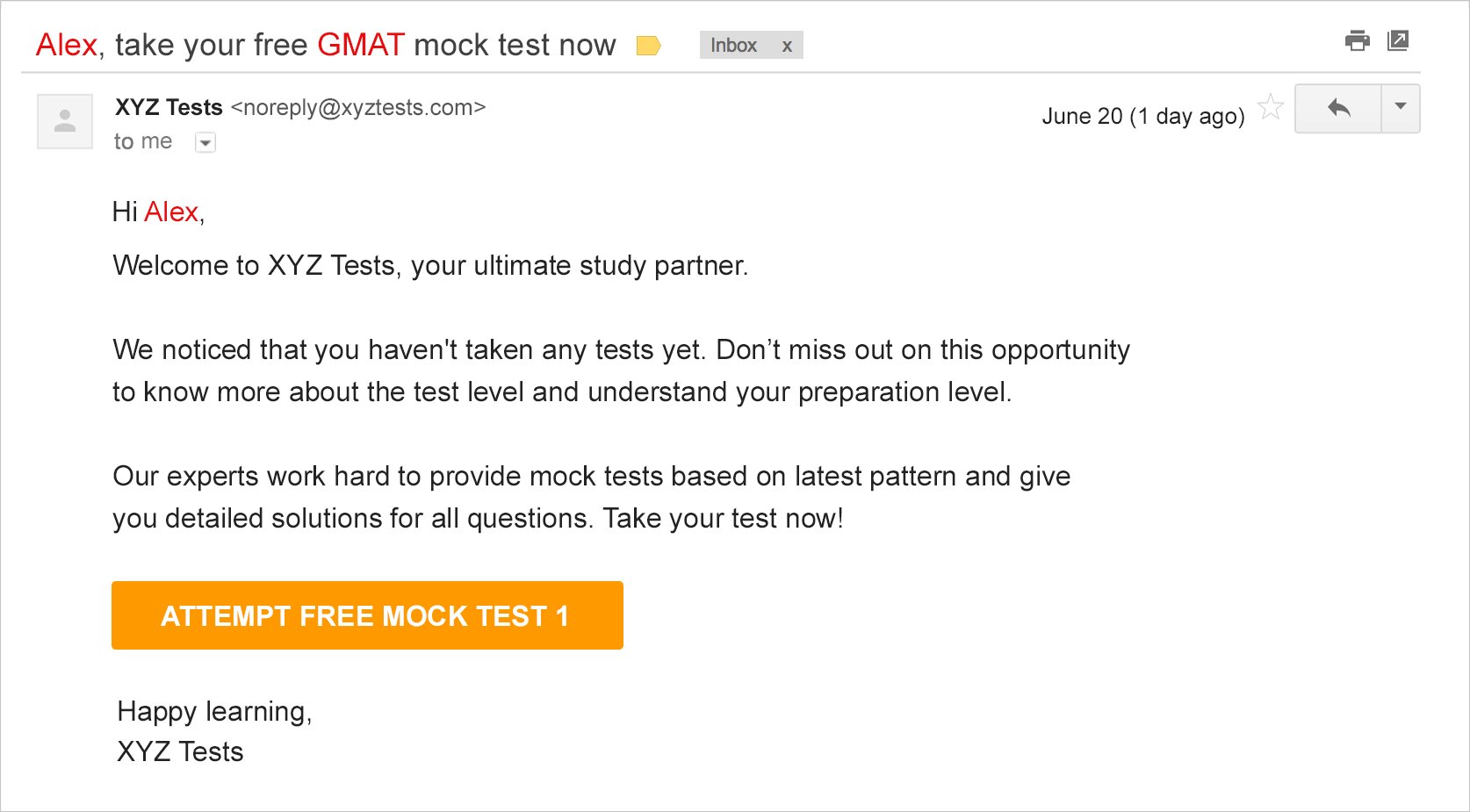Viewport: 1470px width, 812px height.
Task: Open the email in a new window
Action: coord(1398,40)
